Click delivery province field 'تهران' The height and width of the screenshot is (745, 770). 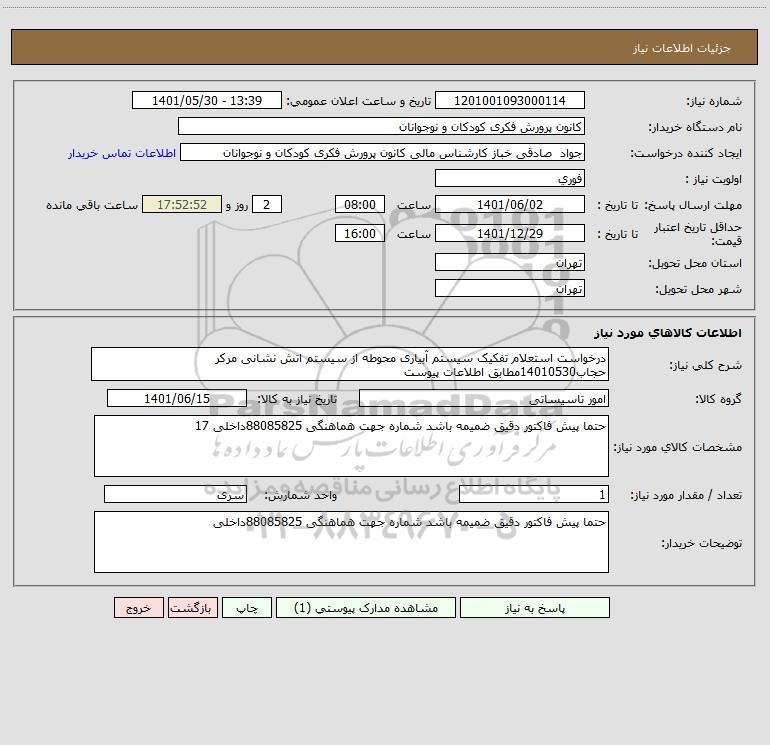[x=510, y=262]
